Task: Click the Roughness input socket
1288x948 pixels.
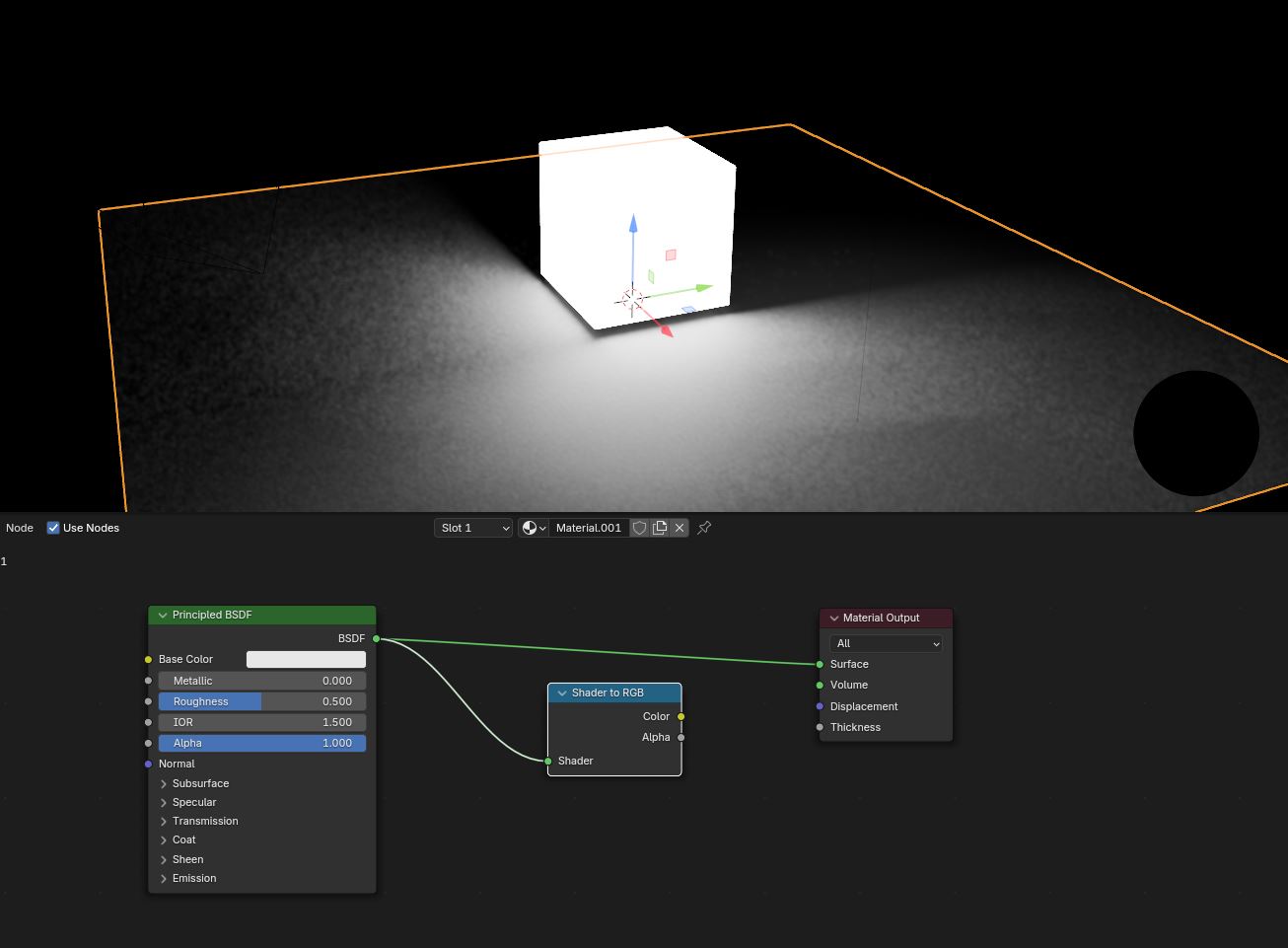Action: 149,701
